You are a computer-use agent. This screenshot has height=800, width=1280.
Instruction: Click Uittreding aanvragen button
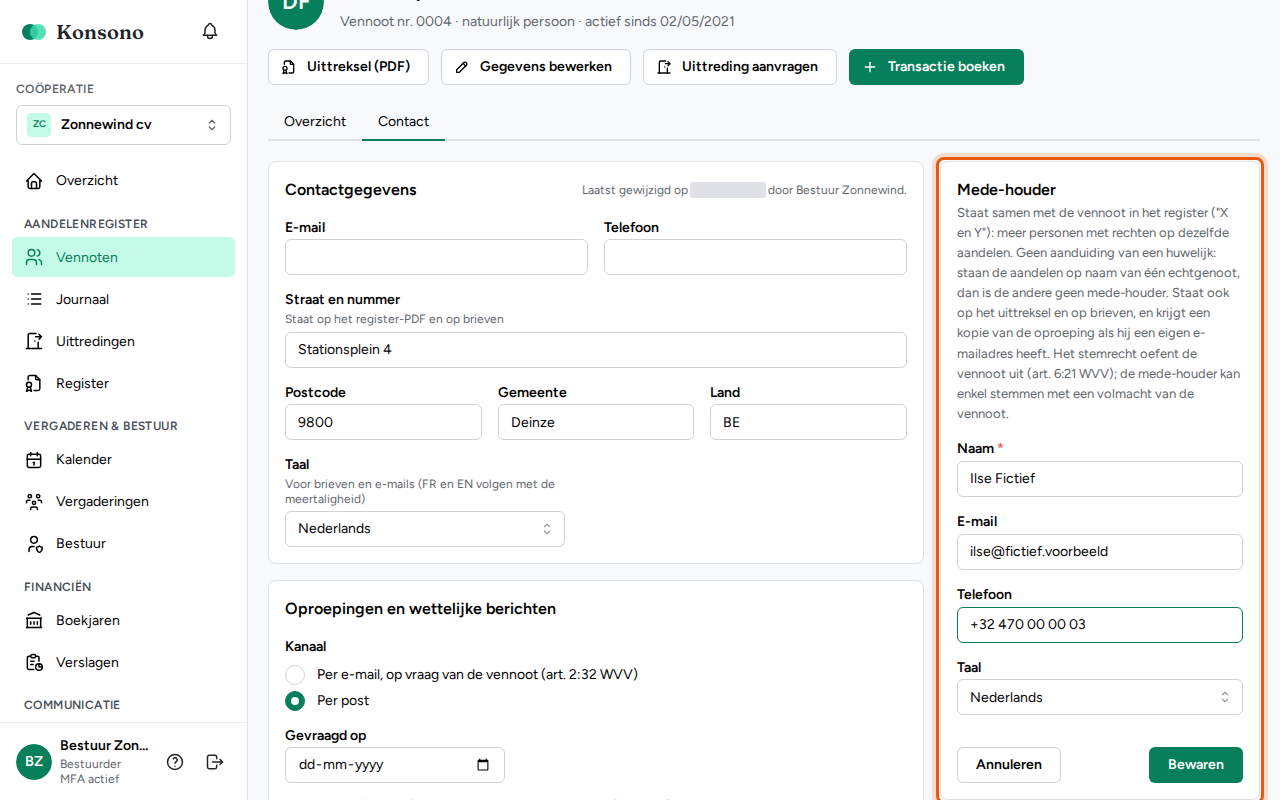click(x=739, y=67)
